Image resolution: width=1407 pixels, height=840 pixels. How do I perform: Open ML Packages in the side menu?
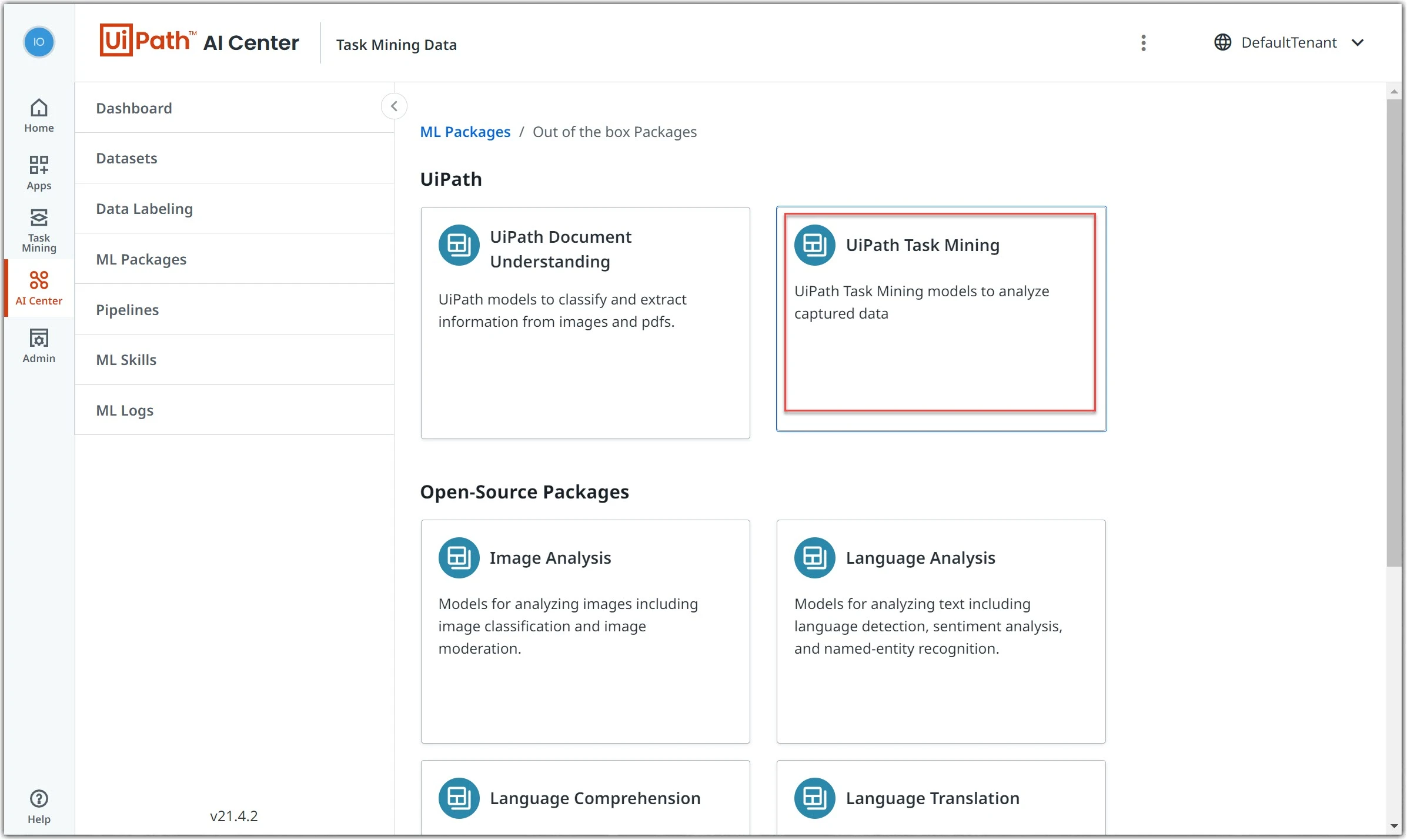coord(235,259)
